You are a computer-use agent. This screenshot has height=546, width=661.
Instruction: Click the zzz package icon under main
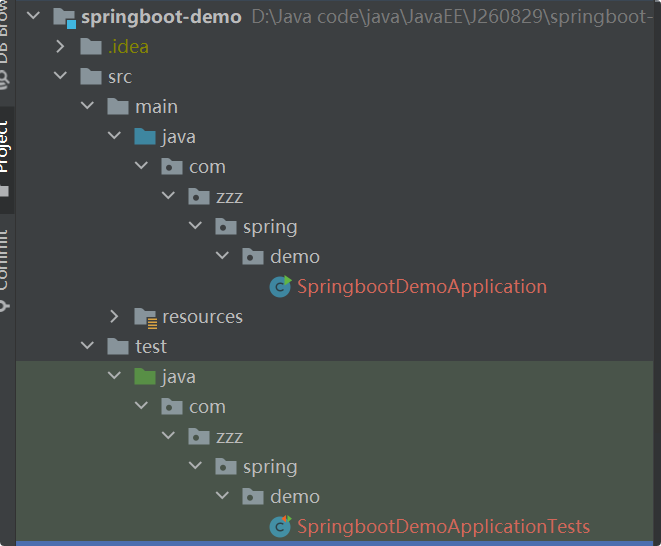point(199,196)
